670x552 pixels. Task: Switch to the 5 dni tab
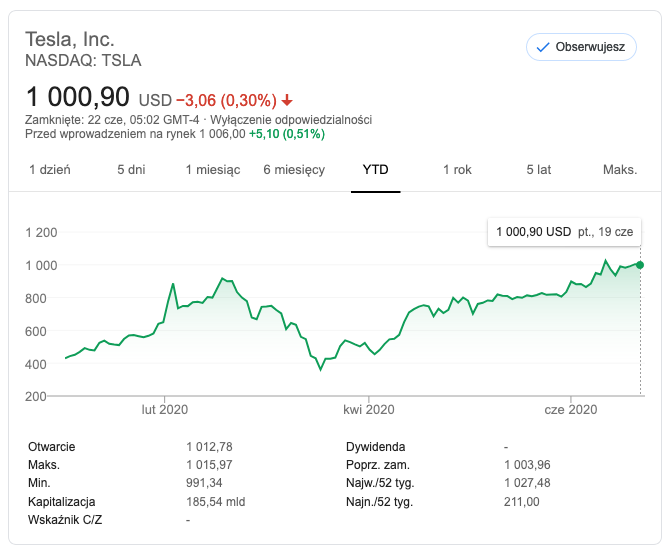click(x=131, y=170)
